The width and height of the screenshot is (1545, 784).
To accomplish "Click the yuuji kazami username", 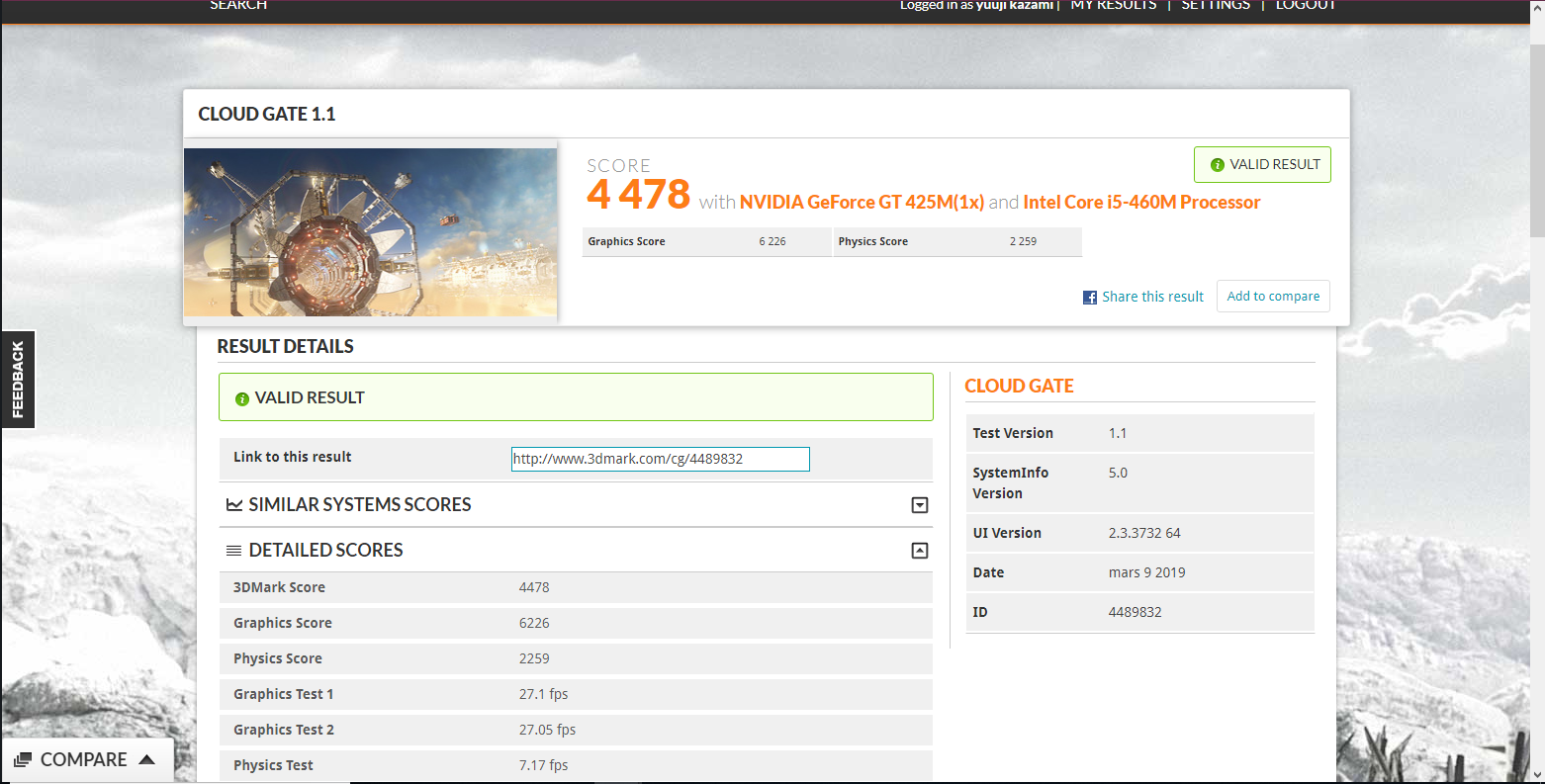I will 1015,5.
